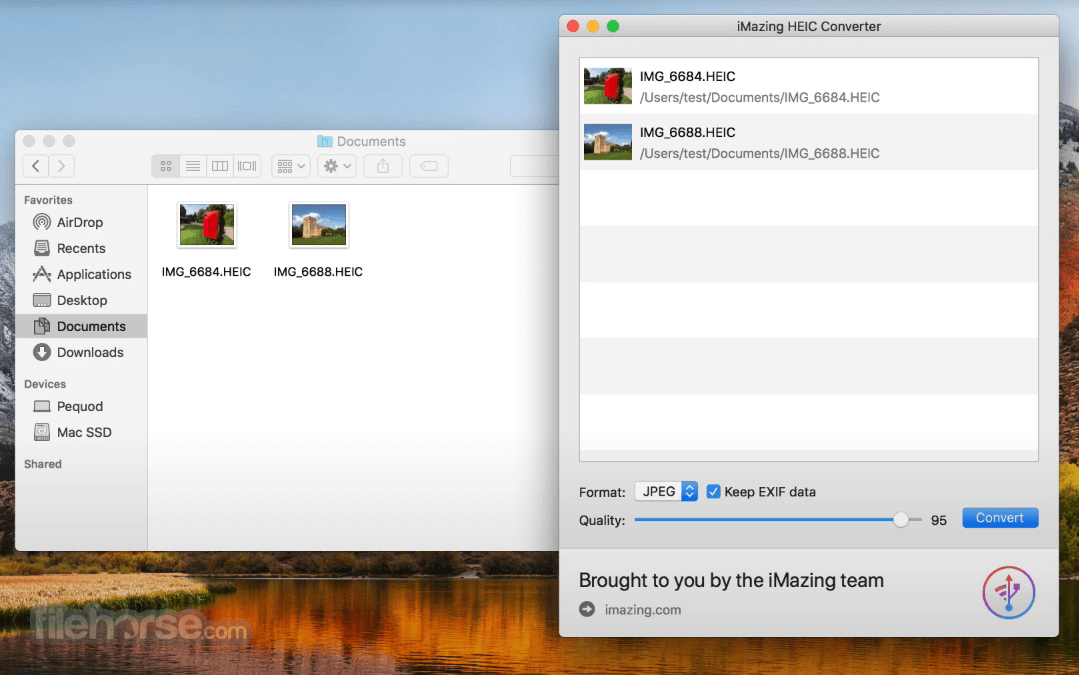This screenshot has height=675, width=1079.
Task: Minimize the iMazing HEIC Converter window
Action: pyautogui.click(x=592, y=26)
